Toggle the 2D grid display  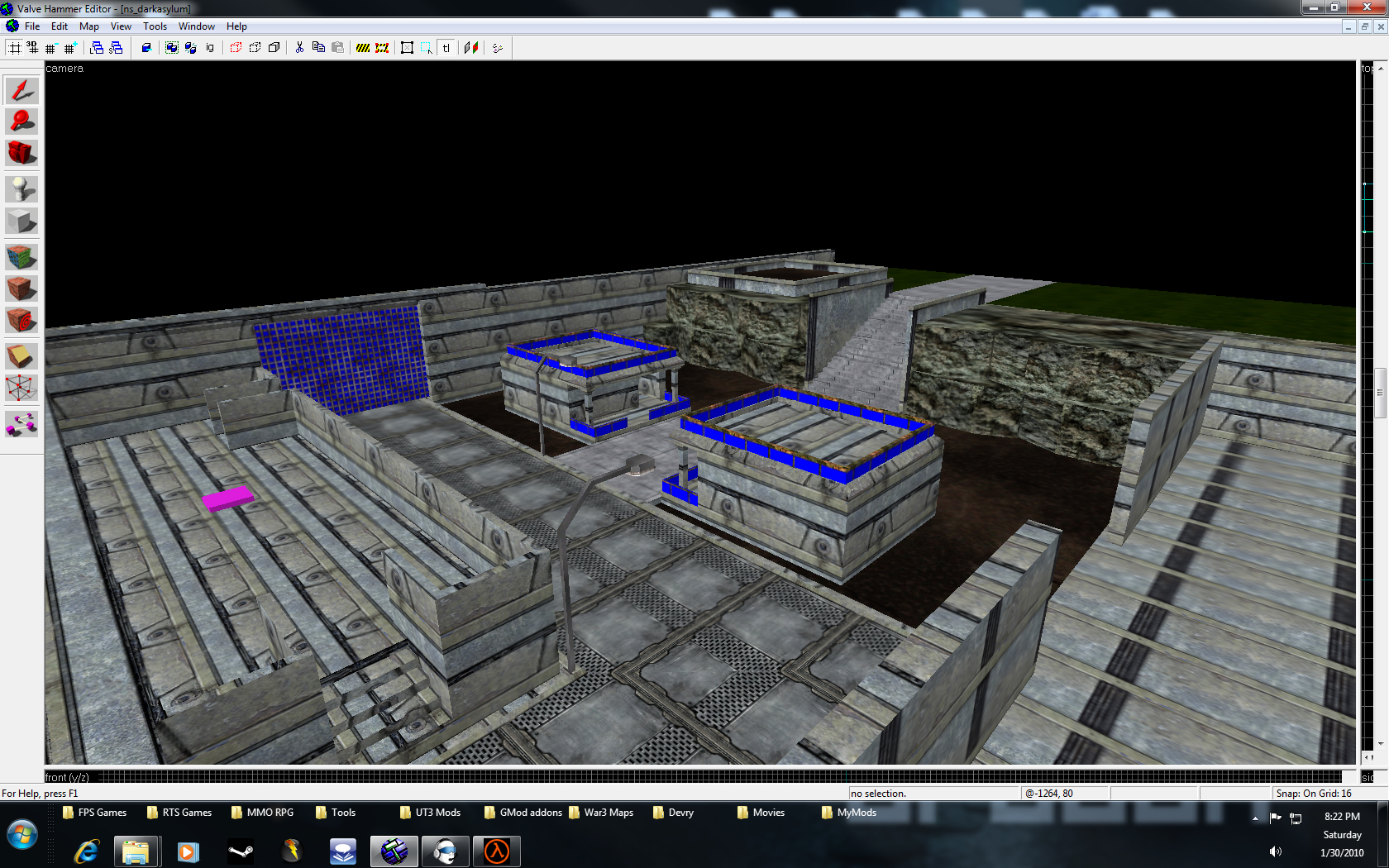click(15, 48)
